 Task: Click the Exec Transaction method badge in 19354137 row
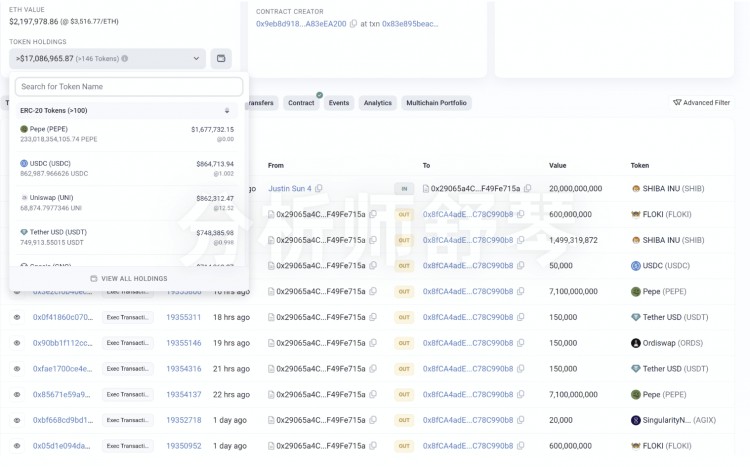pyautogui.click(x=127, y=394)
